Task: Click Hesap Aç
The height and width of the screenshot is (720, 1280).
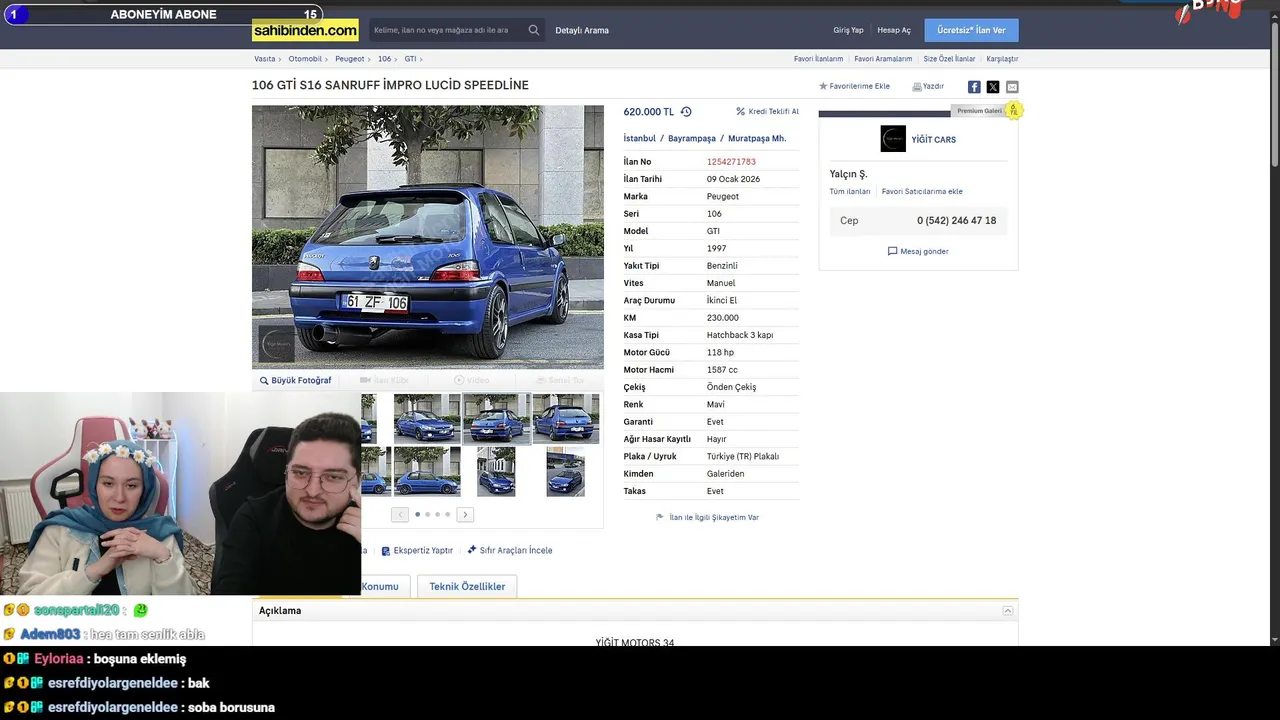Action: tap(894, 30)
